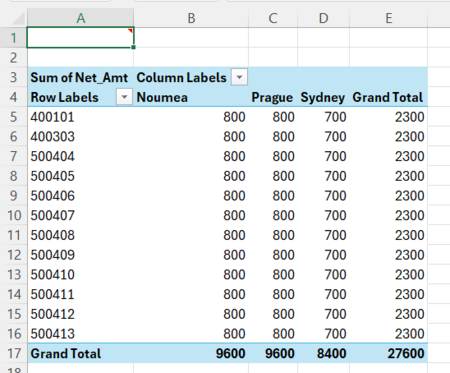Viewport: 450px width, 373px height.
Task: Click the 'Sum of Net_Amt' cell
Action: point(80,77)
